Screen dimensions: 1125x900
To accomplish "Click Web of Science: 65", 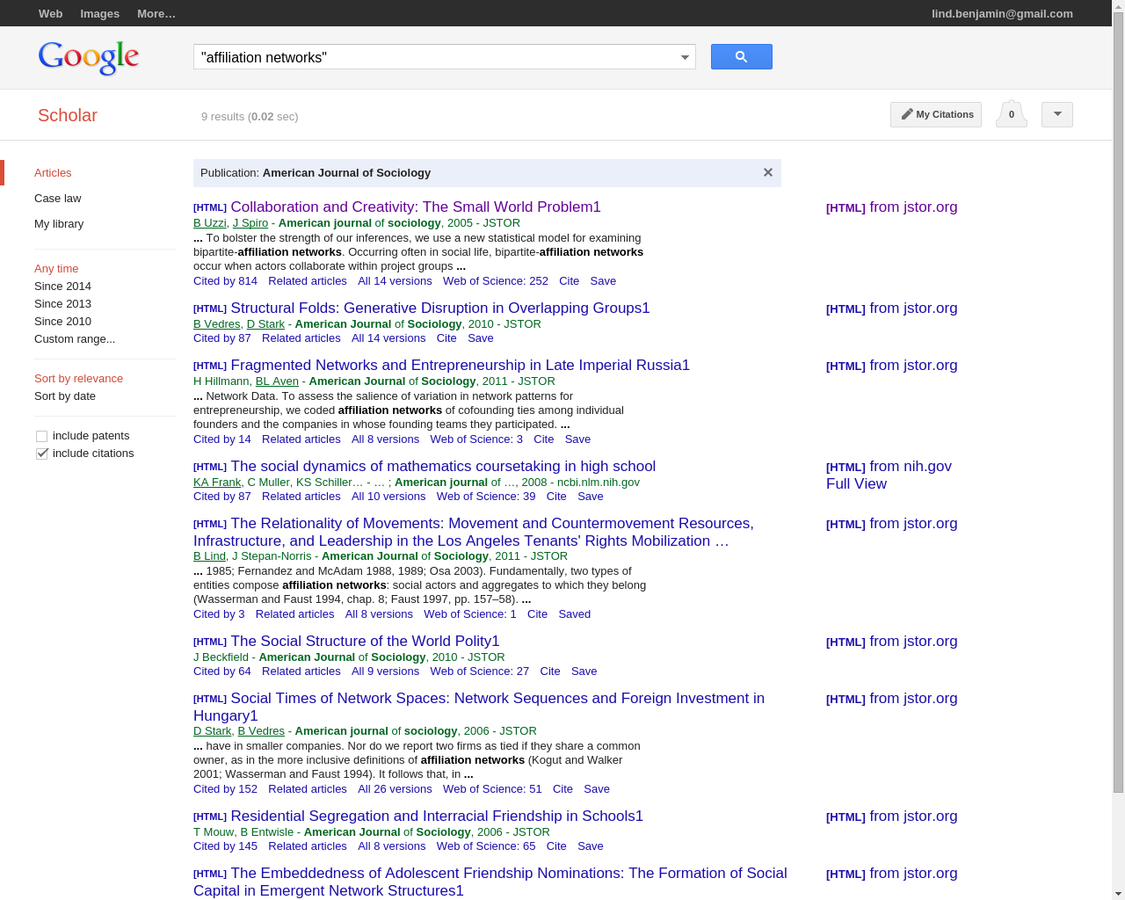I will (x=486, y=846).
